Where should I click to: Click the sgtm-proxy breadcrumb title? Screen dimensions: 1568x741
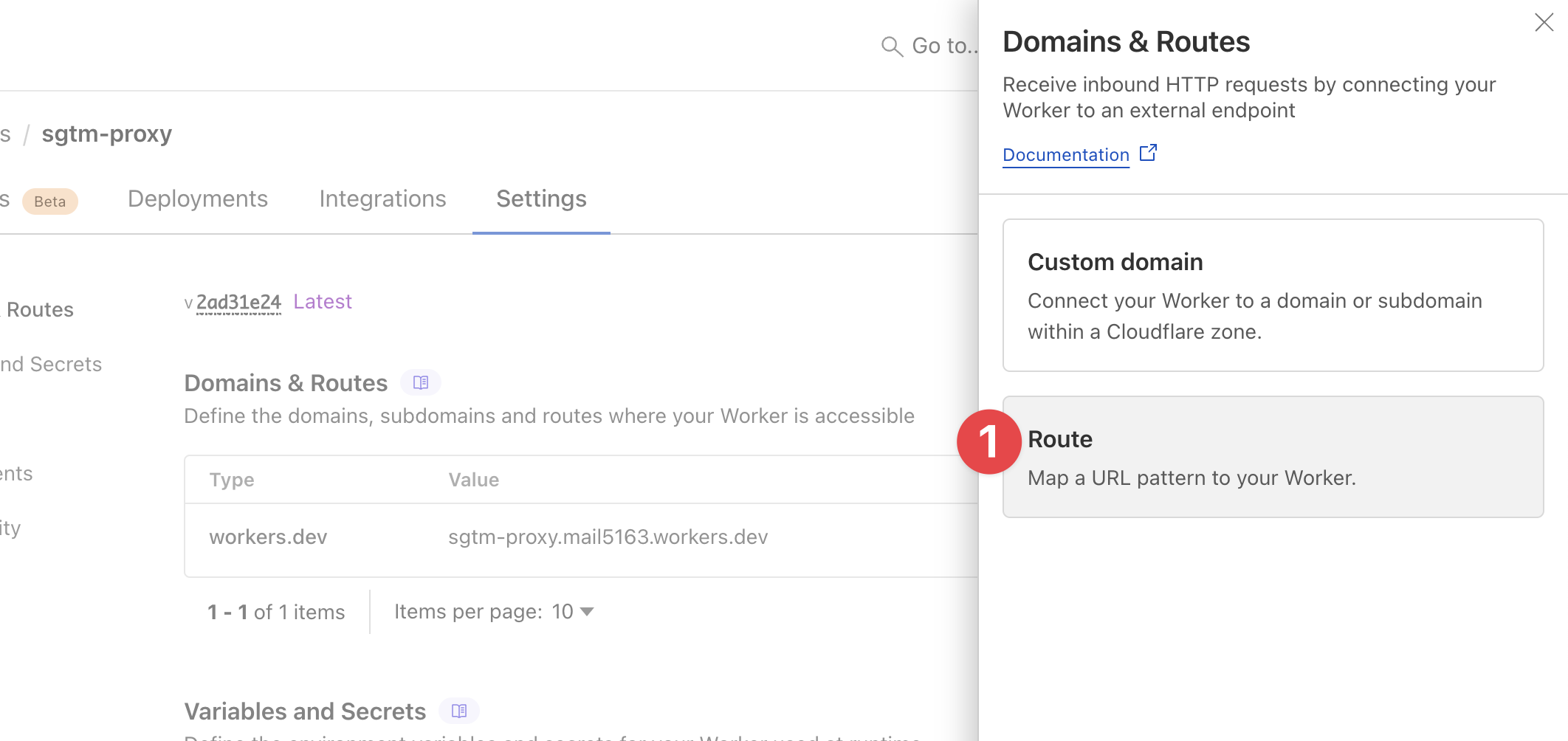[x=106, y=134]
